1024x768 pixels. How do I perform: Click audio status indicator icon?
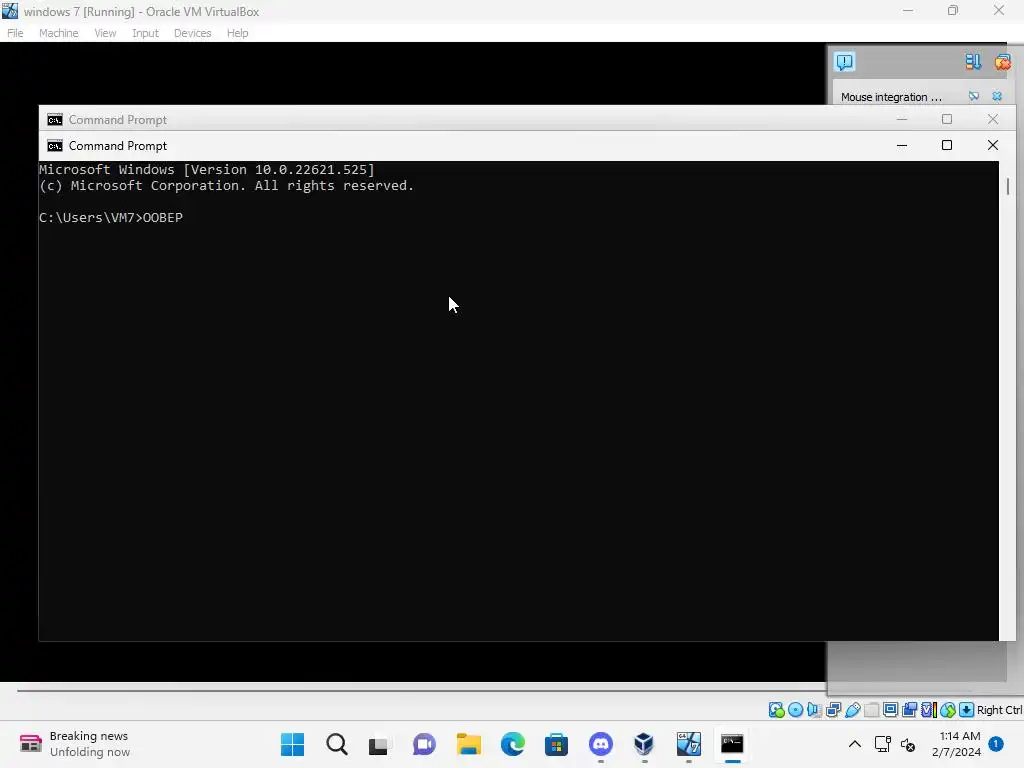click(814, 710)
